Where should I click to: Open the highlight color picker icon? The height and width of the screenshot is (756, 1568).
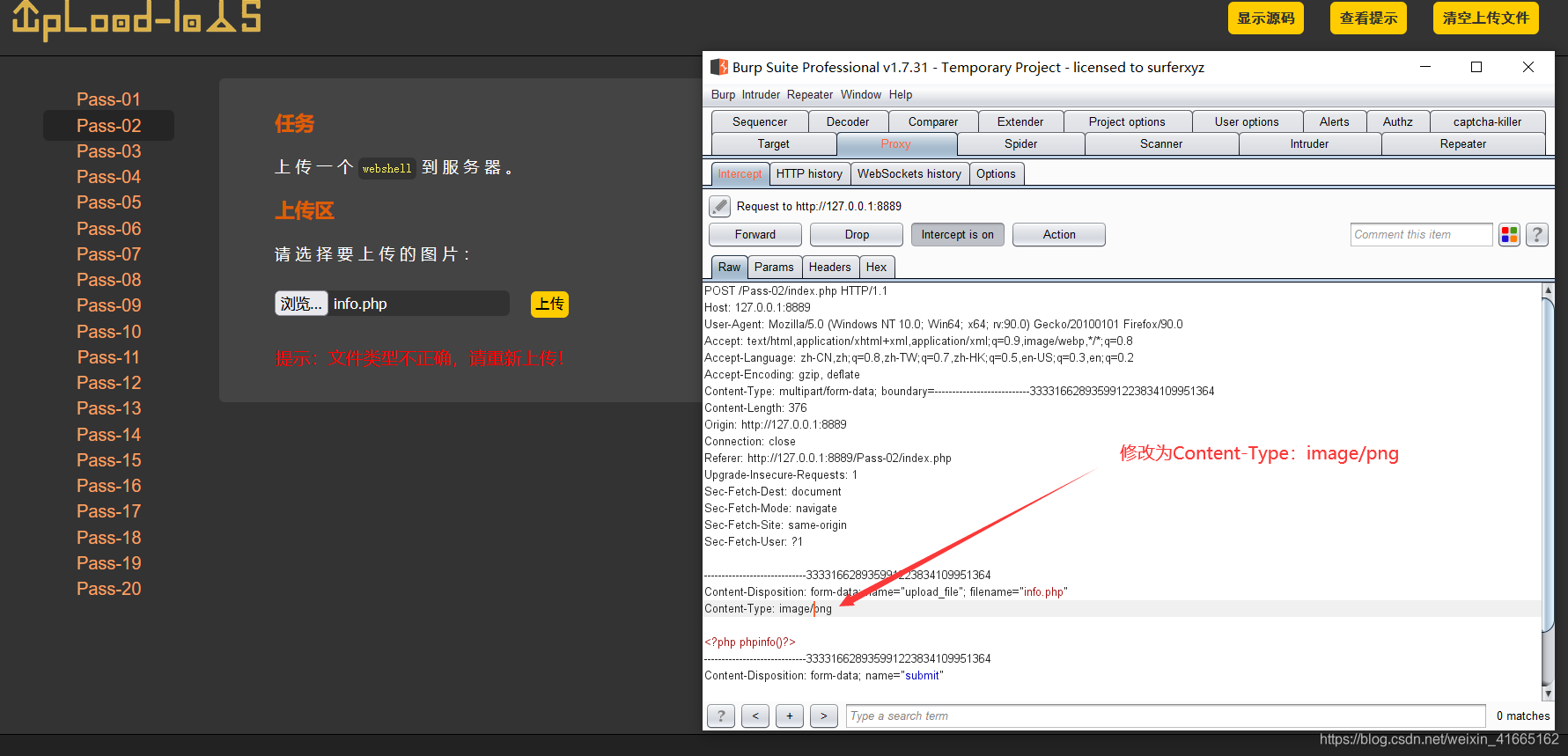pos(1509,235)
